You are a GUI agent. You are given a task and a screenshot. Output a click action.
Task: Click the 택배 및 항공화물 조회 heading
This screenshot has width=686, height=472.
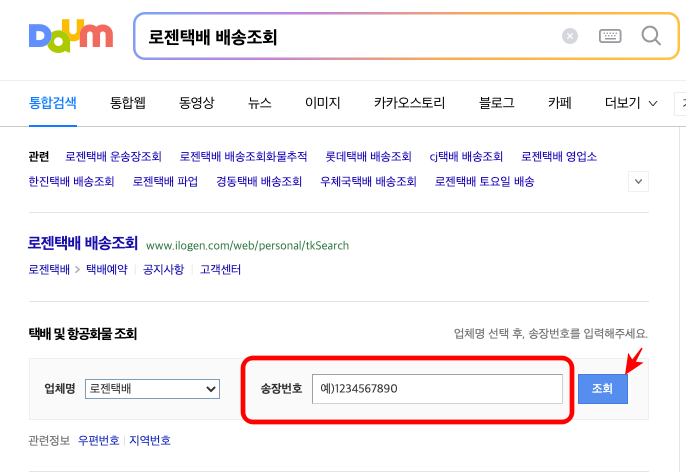point(83,334)
